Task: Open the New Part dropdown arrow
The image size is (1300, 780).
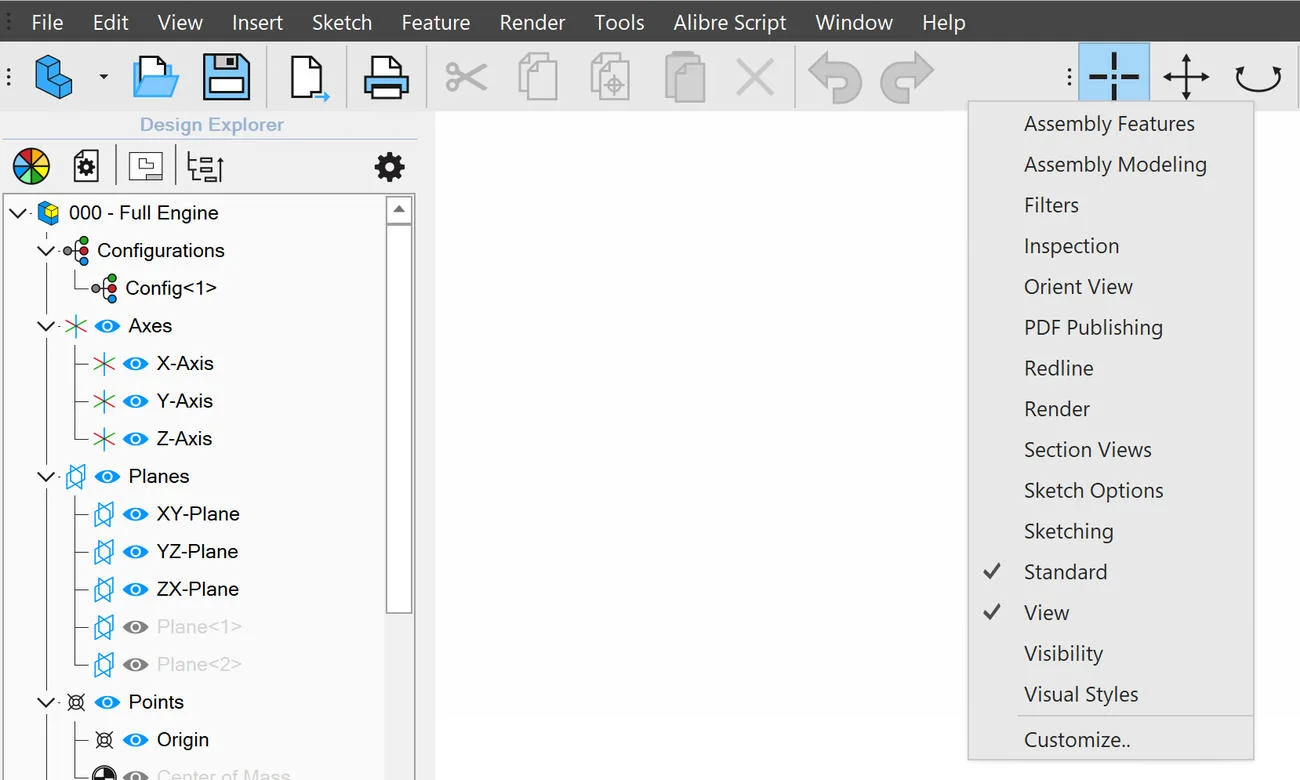Action: [x=103, y=77]
